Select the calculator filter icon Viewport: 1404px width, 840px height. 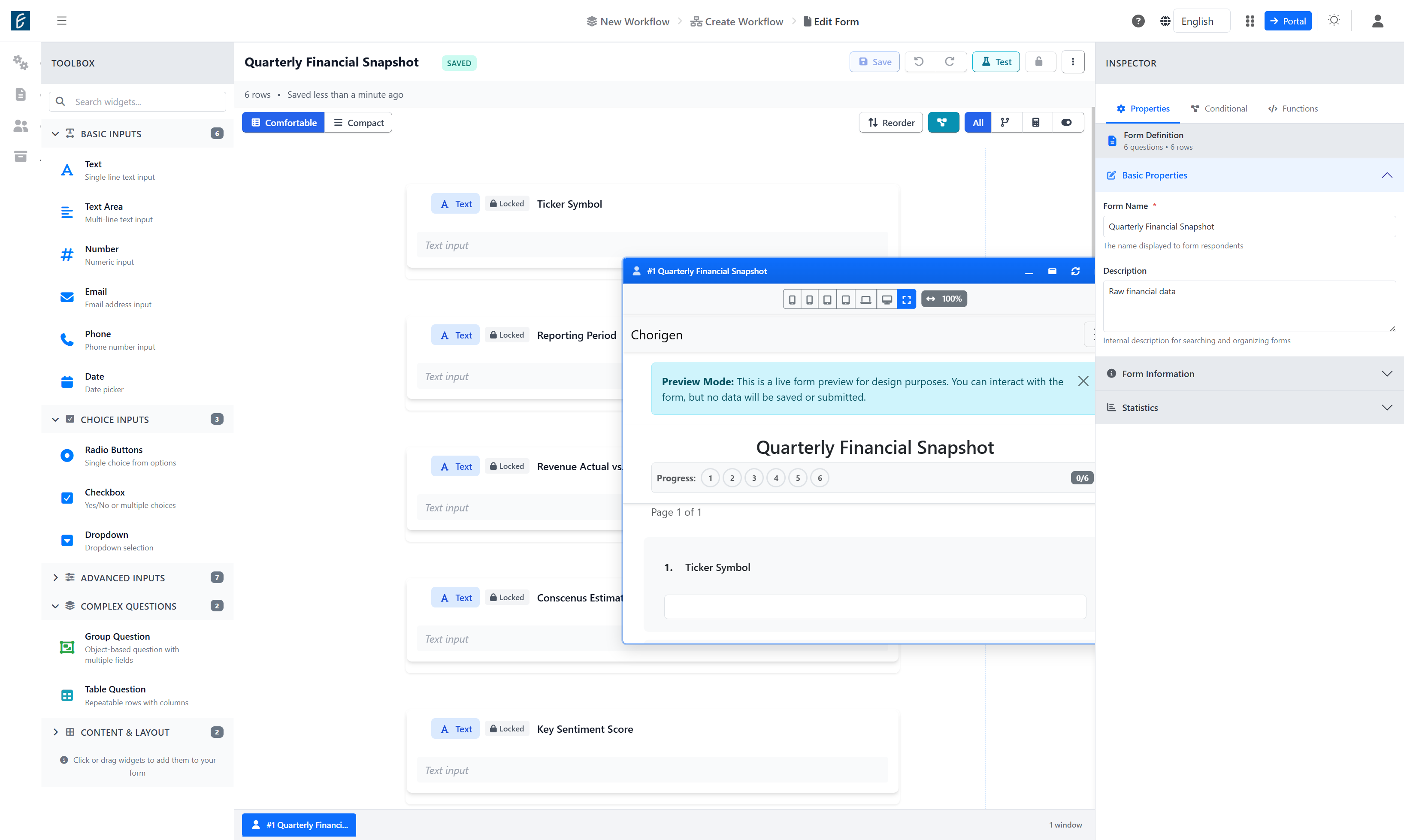[x=1036, y=122]
